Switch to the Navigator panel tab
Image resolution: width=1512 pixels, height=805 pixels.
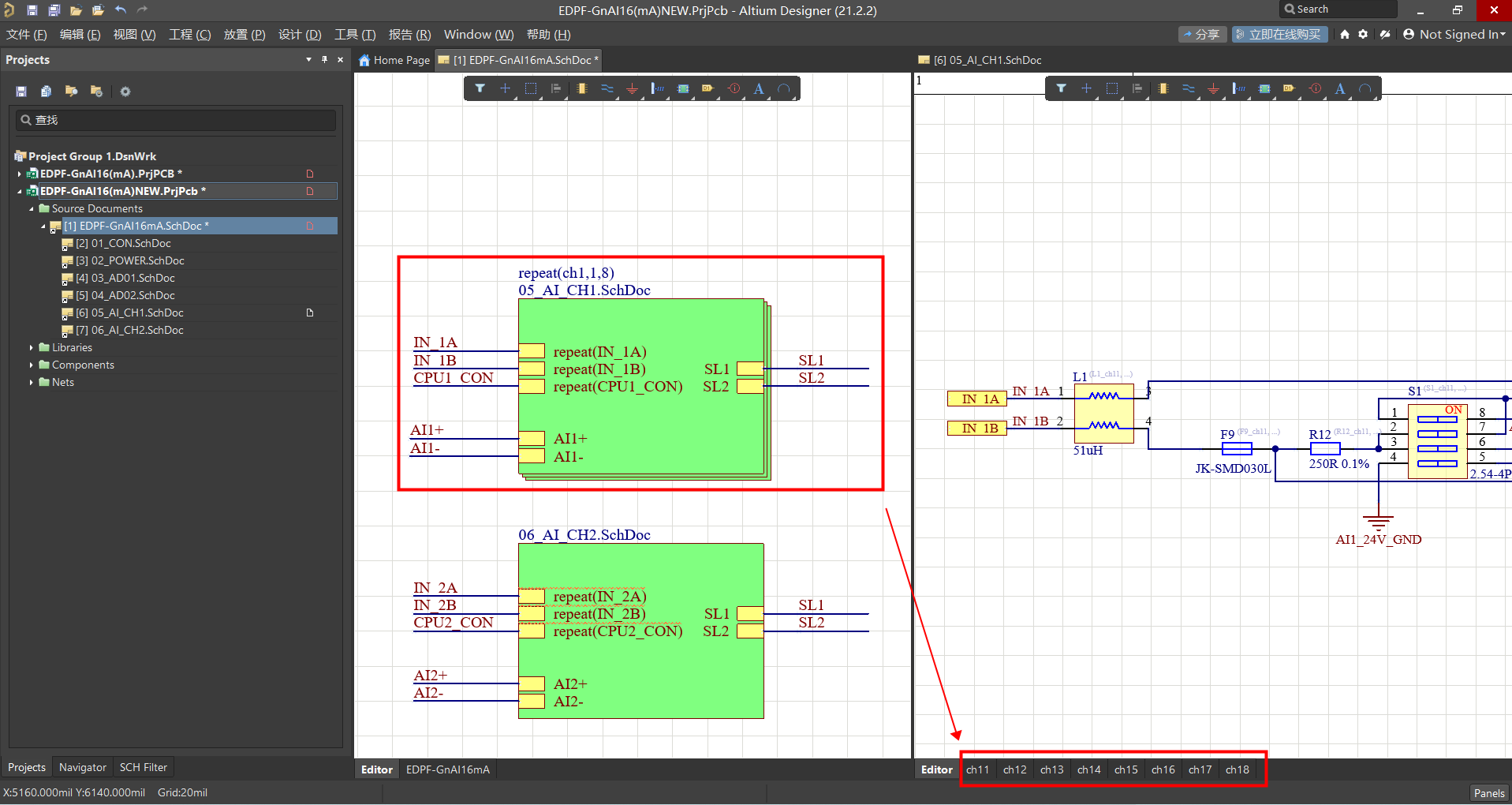(82, 767)
